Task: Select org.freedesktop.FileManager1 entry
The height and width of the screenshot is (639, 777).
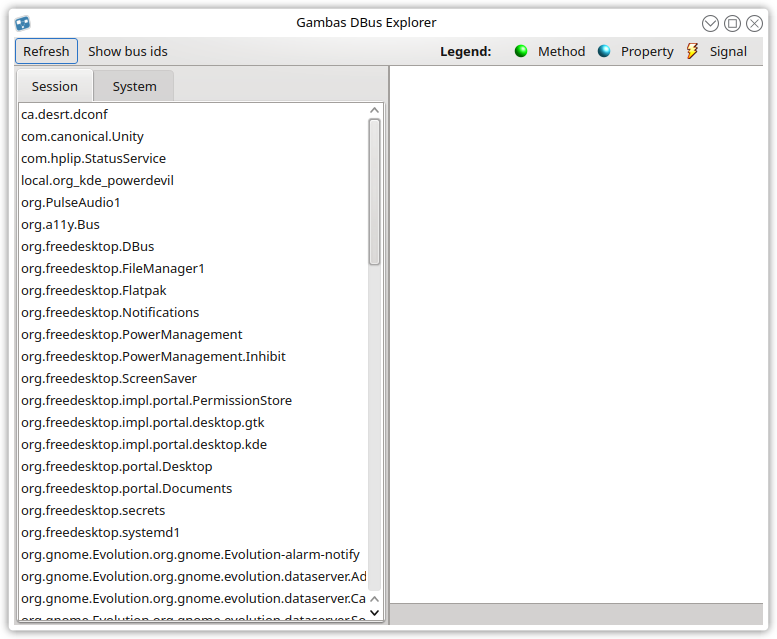Action: click(x=193, y=268)
